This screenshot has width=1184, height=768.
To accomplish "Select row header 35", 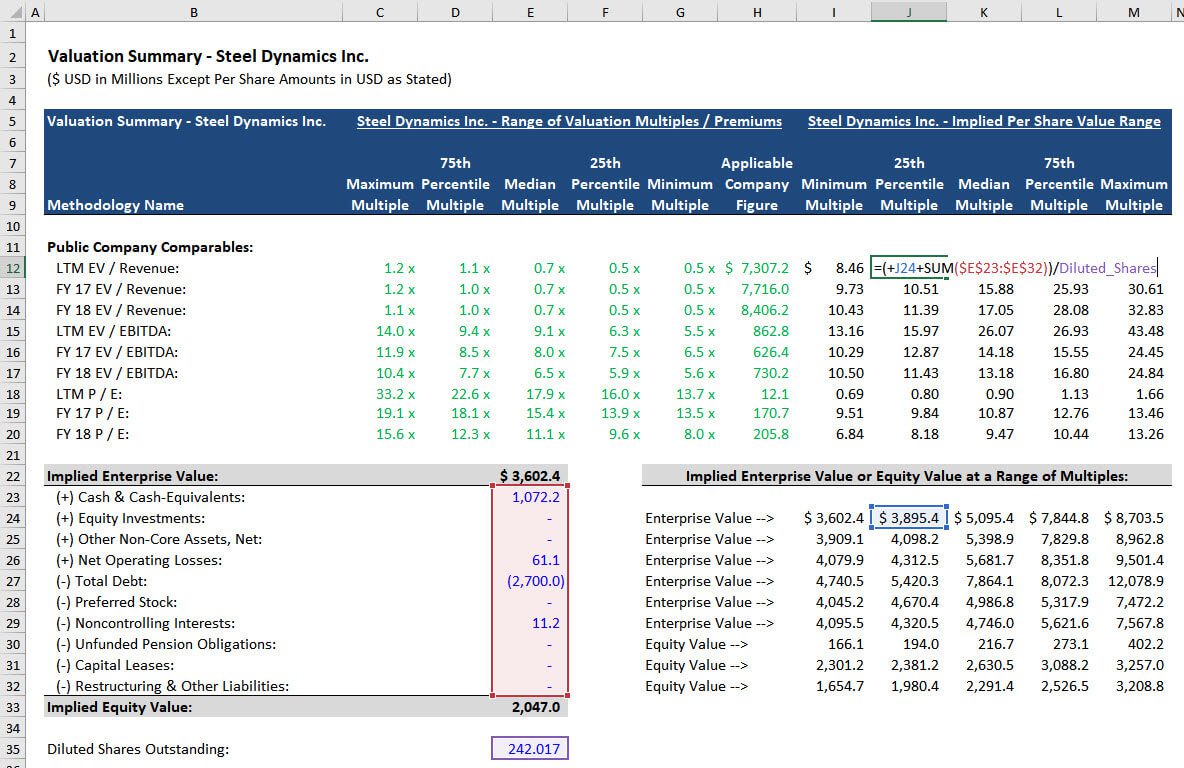I will click(13, 747).
